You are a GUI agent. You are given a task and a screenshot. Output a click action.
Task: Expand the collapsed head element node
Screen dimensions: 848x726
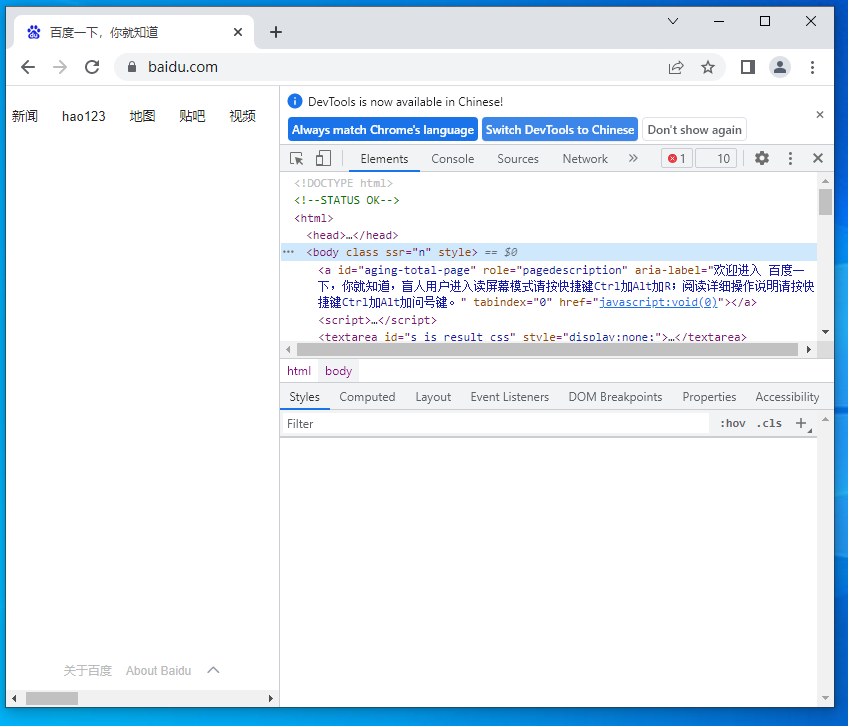coord(352,235)
